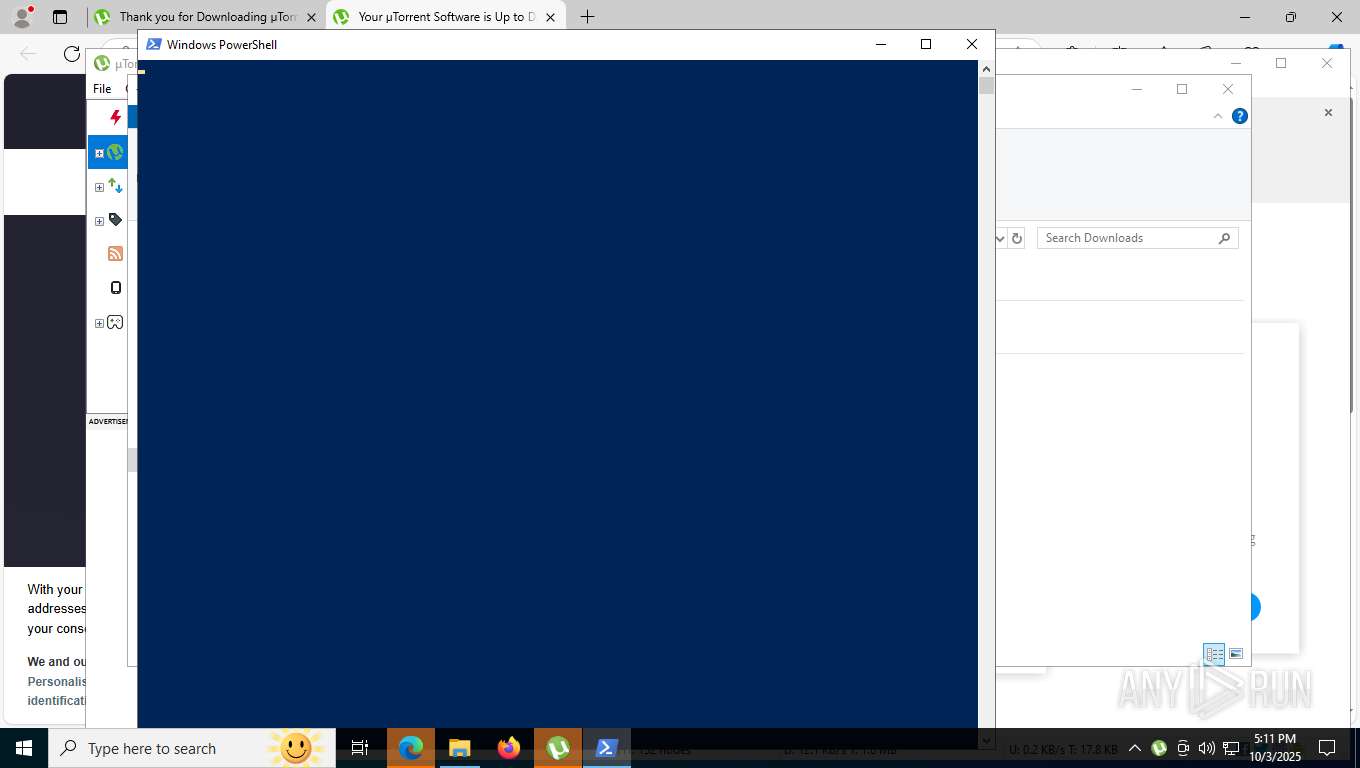The image size is (1360, 768).
Task: Open File Explorer from taskbar
Action: point(459,748)
